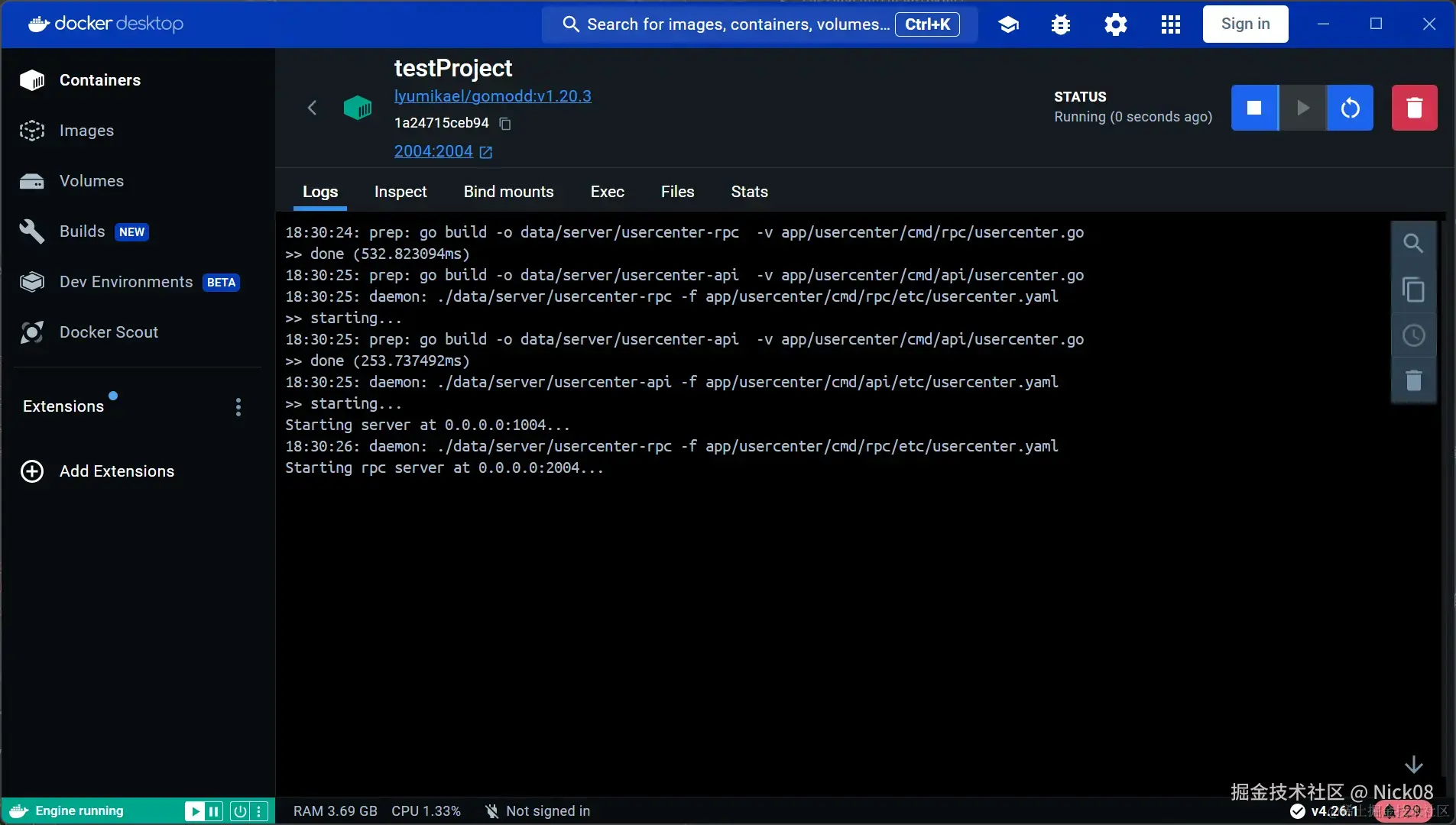The width and height of the screenshot is (1456, 825).
Task: Open the Troubleshoot bug icon
Action: pos(1061,24)
